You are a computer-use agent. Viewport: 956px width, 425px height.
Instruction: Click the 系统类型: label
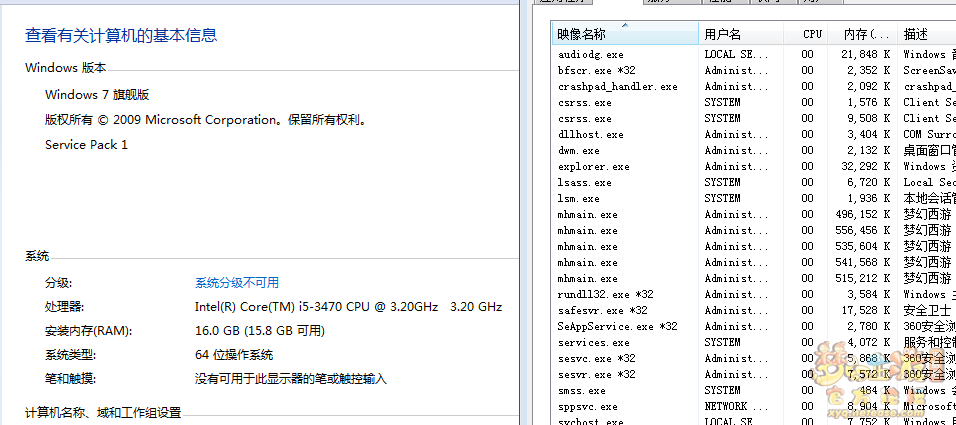[x=70, y=355]
